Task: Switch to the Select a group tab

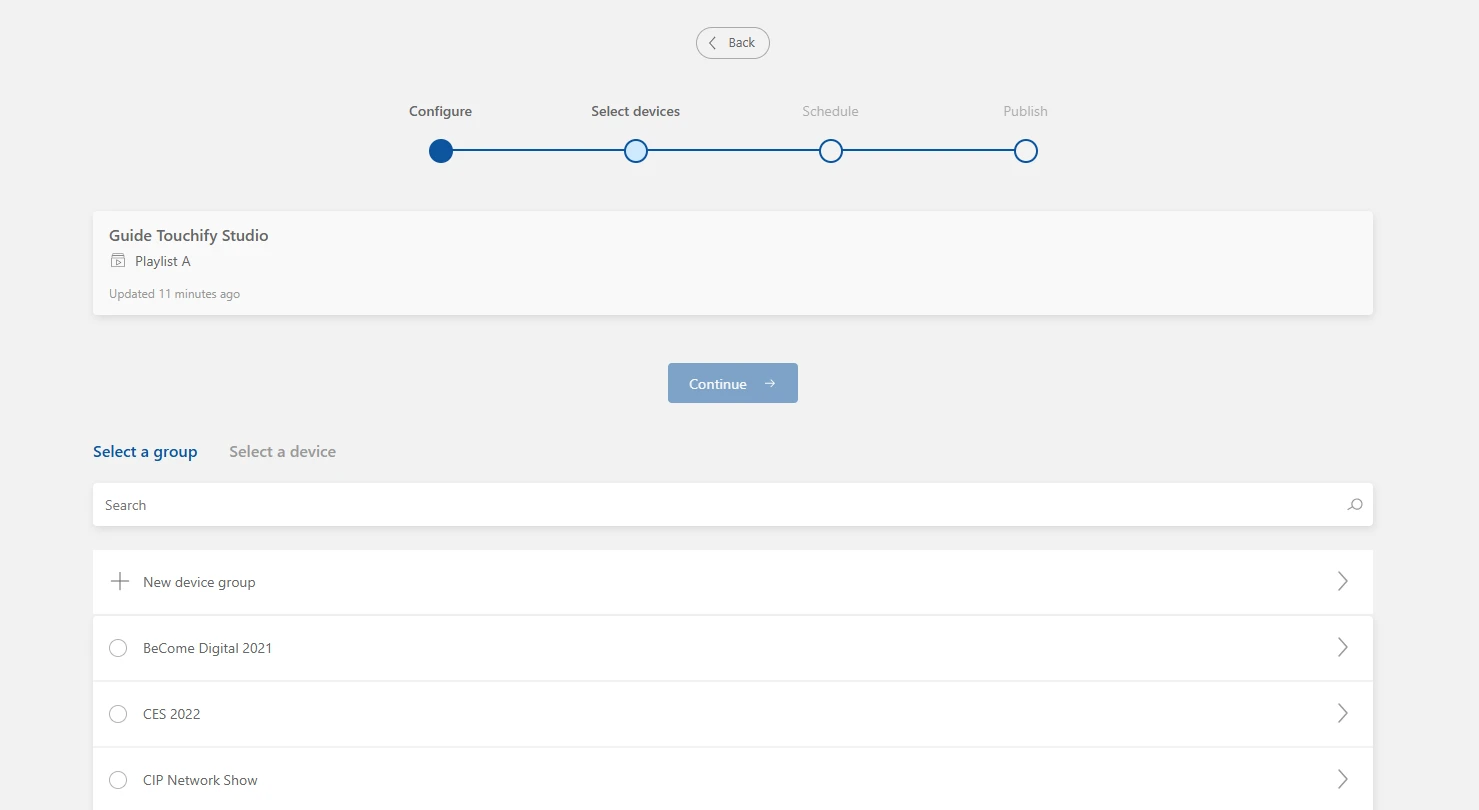Action: 145,451
